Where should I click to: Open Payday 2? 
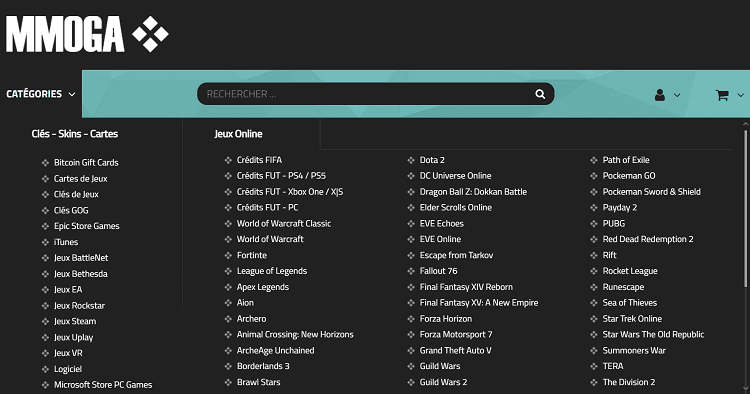click(x=620, y=207)
